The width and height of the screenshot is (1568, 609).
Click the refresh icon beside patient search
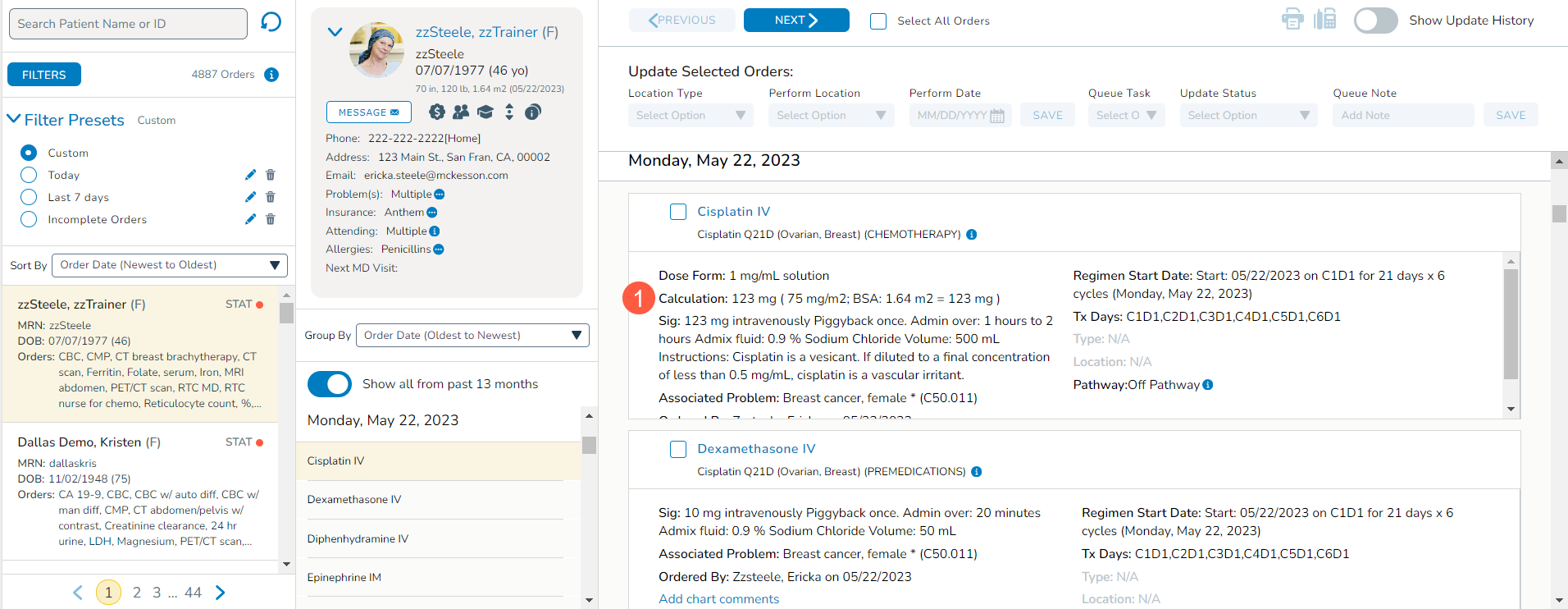point(271,22)
